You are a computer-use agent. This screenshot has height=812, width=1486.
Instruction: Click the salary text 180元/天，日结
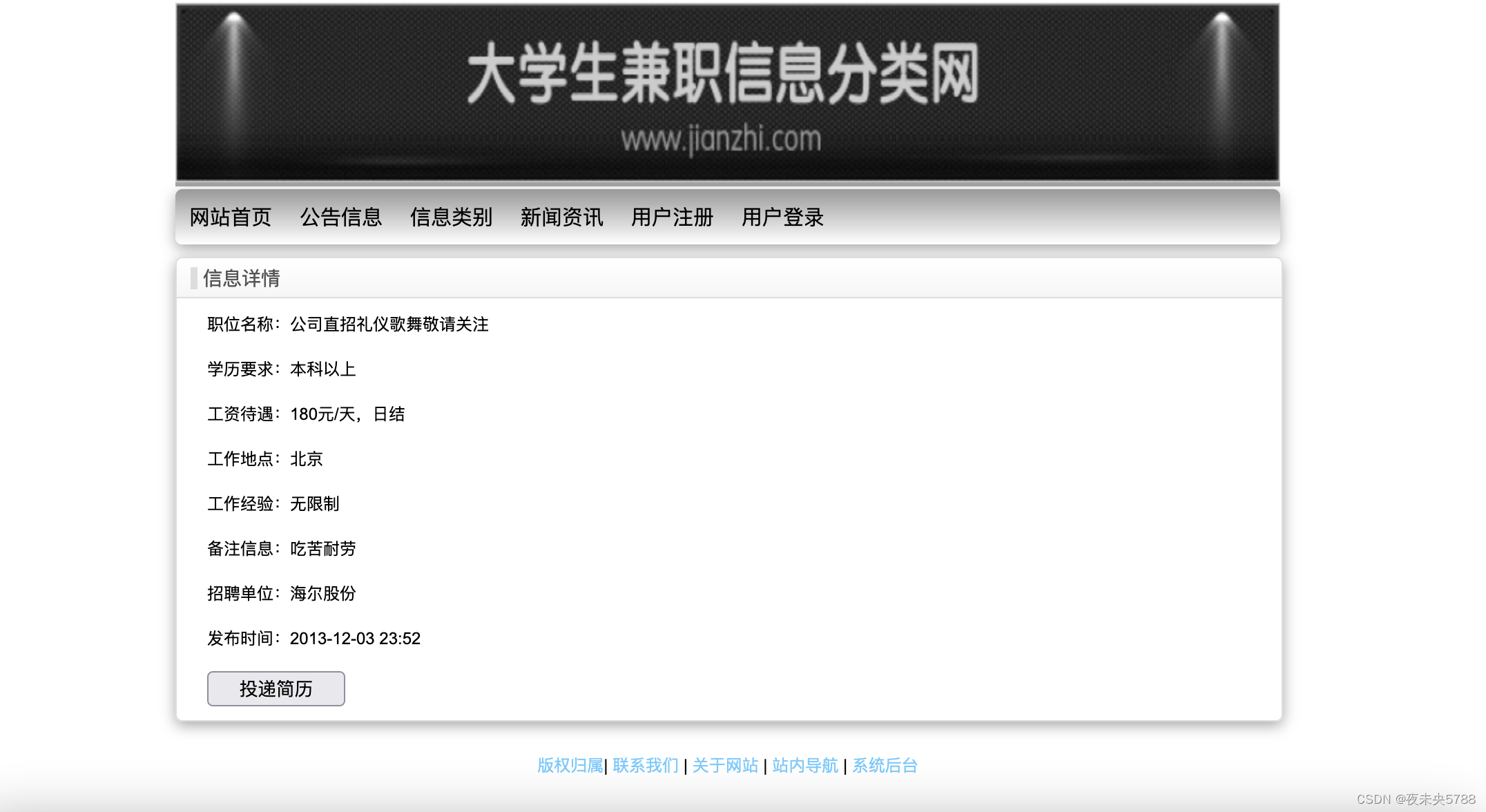(x=347, y=414)
